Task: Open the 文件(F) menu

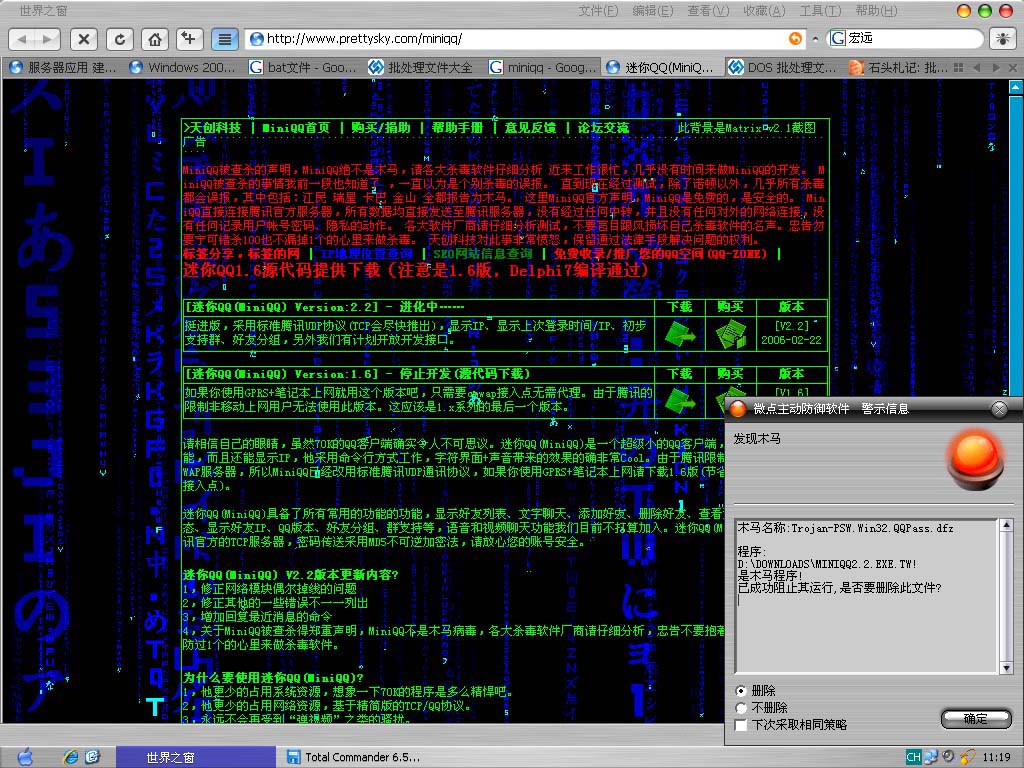Action: pyautogui.click(x=598, y=10)
